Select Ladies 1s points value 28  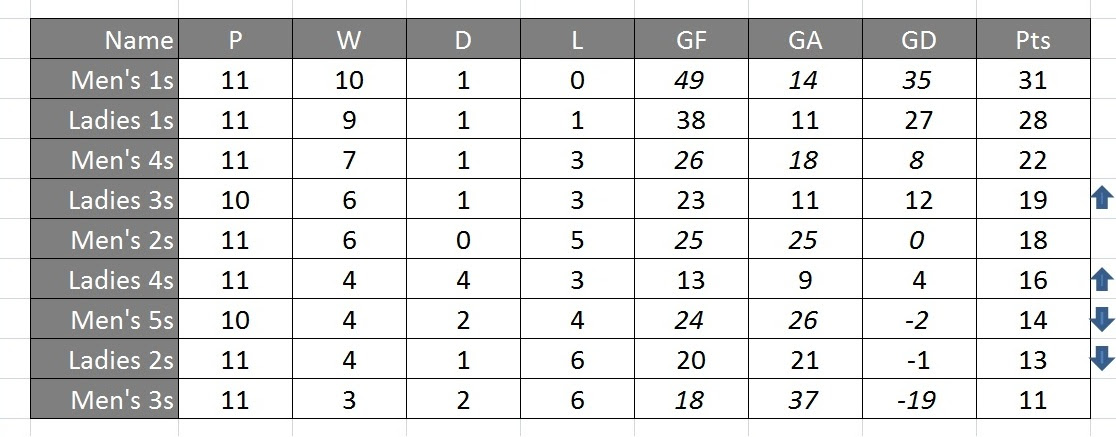[1033, 119]
